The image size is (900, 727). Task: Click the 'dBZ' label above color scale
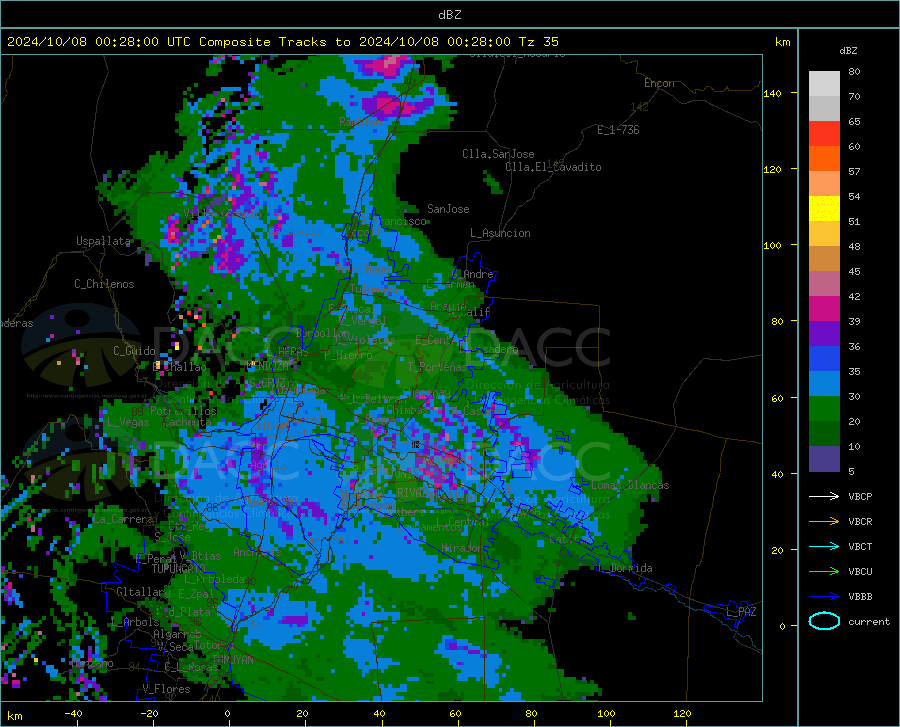[x=848, y=50]
